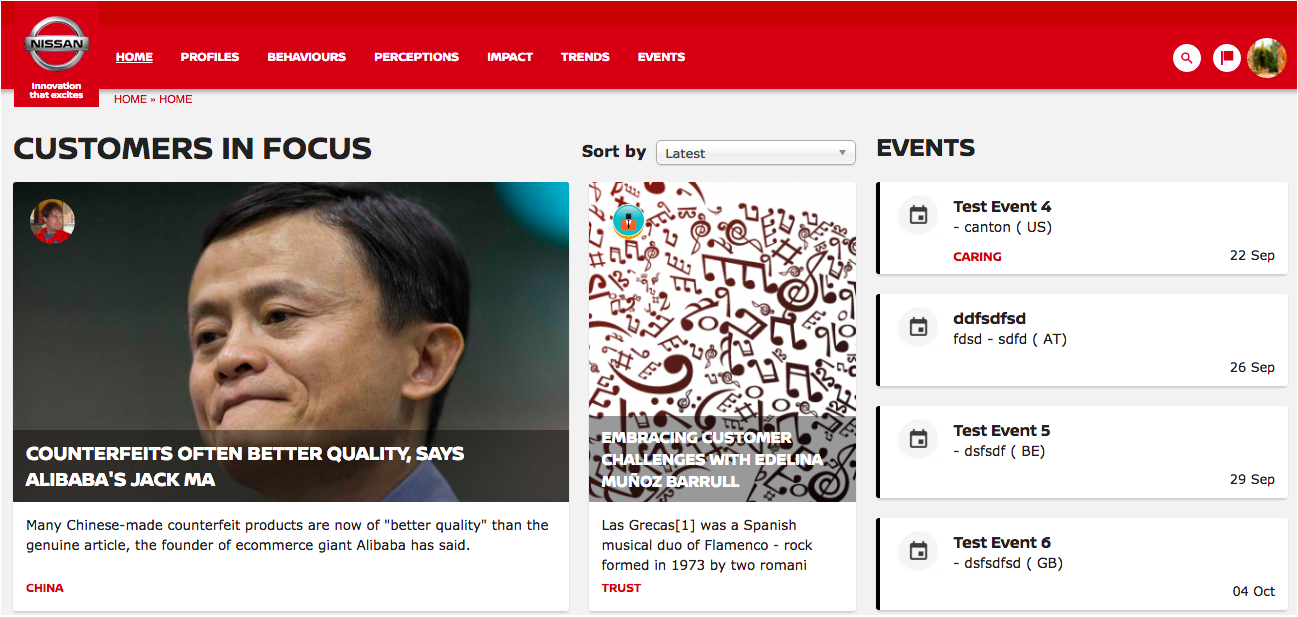
Task: Open the Jack Ma article image
Action: coord(291,342)
